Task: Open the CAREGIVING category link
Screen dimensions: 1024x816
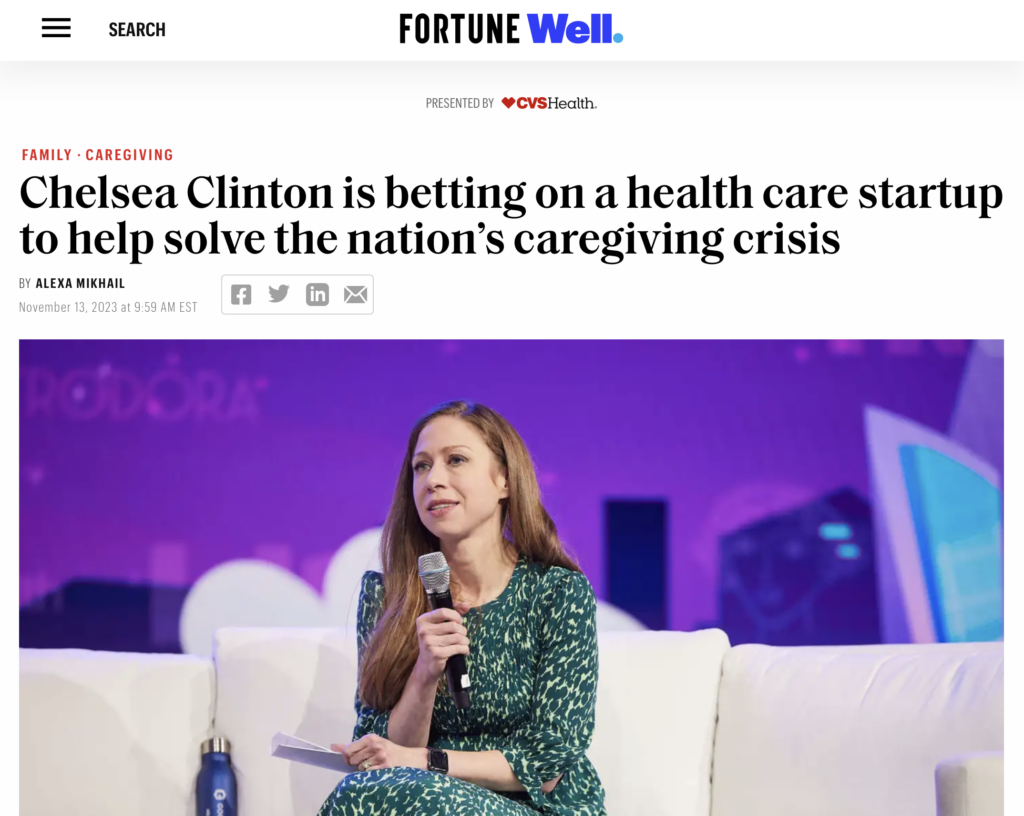Action: tap(129, 155)
